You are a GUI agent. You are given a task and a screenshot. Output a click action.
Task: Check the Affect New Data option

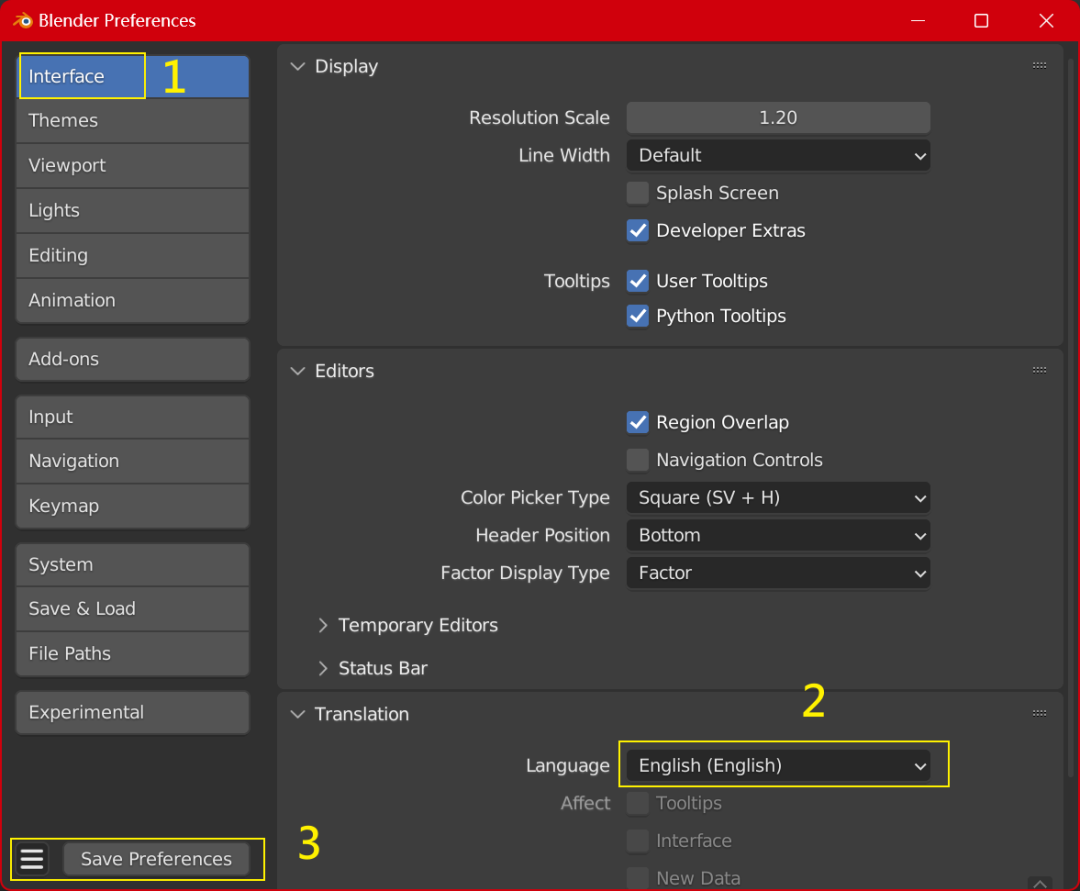tap(638, 878)
